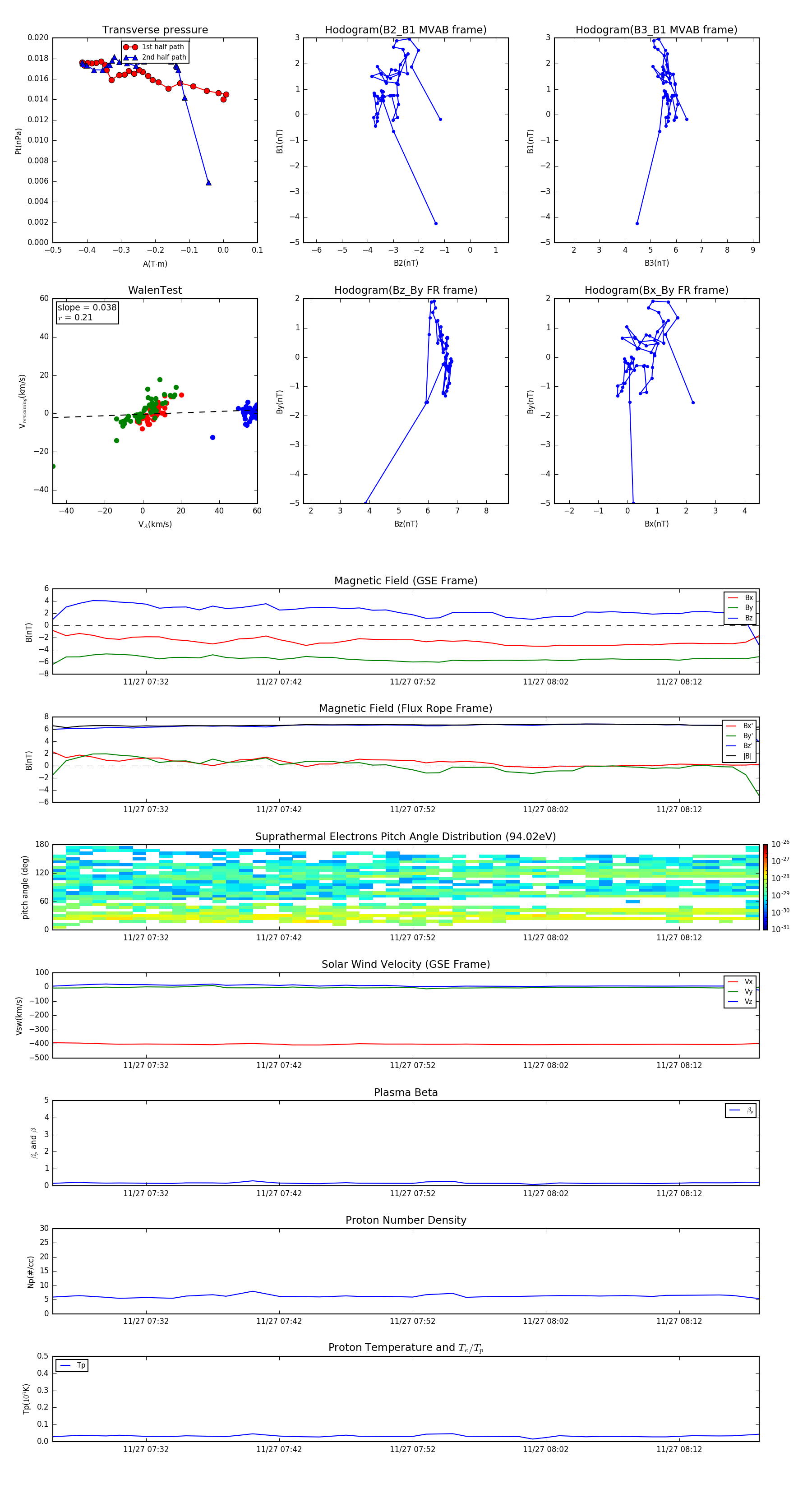Click the "Proton Number Density" title

tap(406, 1220)
